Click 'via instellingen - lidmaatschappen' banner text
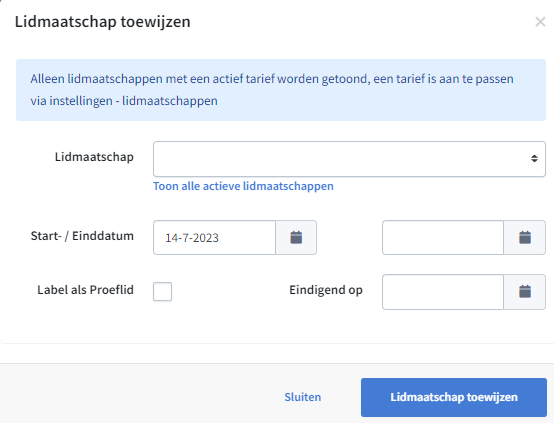554x423 pixels. pos(124,101)
